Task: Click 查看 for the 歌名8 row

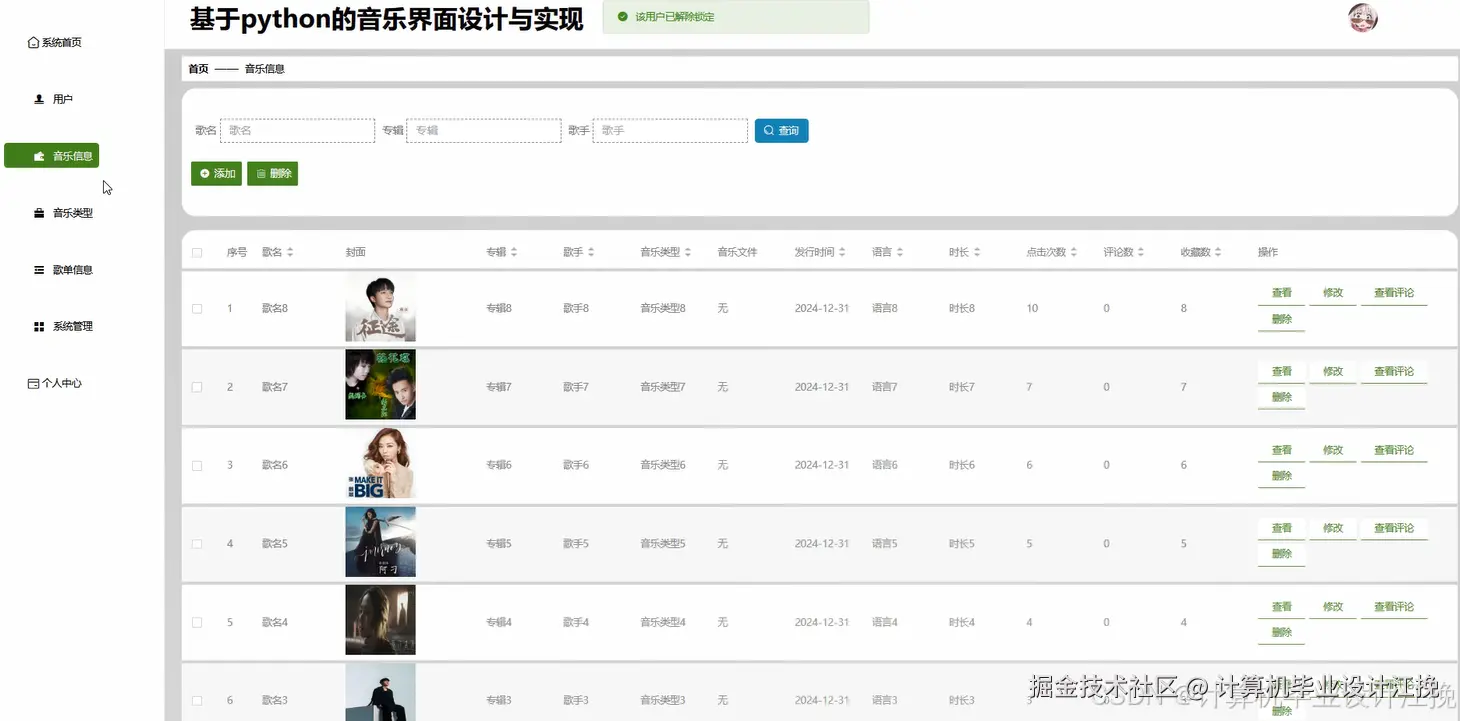Action: (x=1281, y=293)
